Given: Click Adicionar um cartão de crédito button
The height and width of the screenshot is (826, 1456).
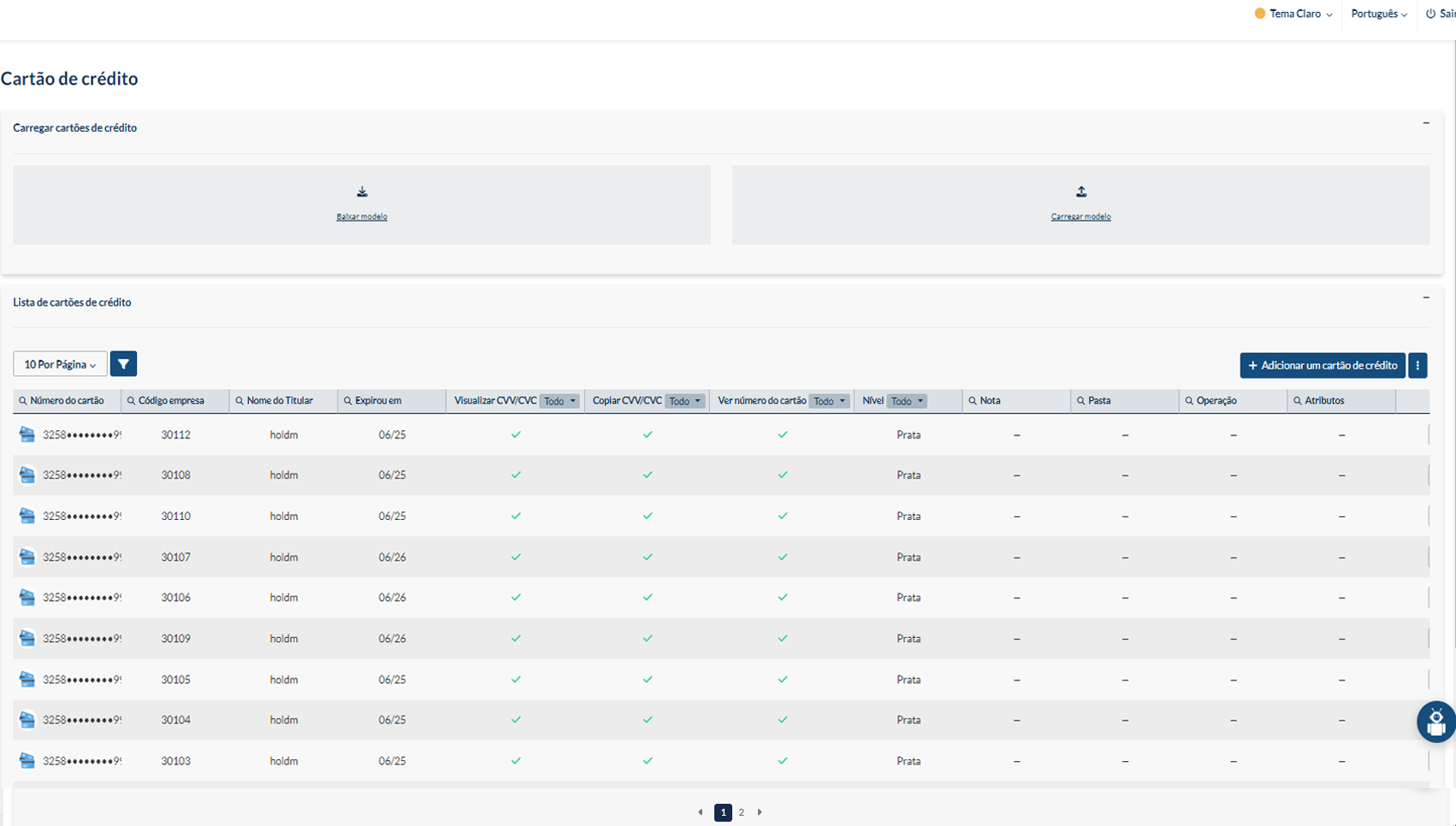Looking at the screenshot, I should click(1323, 365).
